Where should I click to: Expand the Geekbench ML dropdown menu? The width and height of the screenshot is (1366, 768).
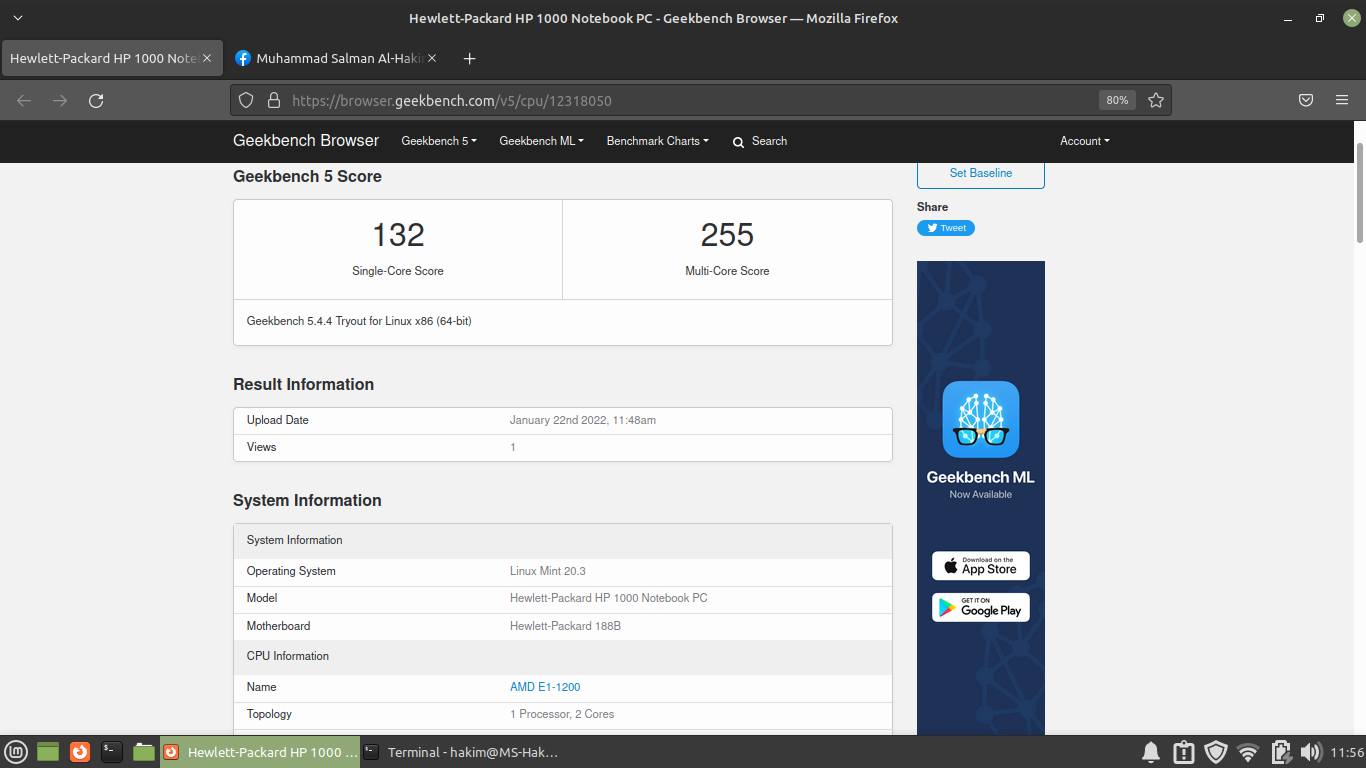pos(541,141)
